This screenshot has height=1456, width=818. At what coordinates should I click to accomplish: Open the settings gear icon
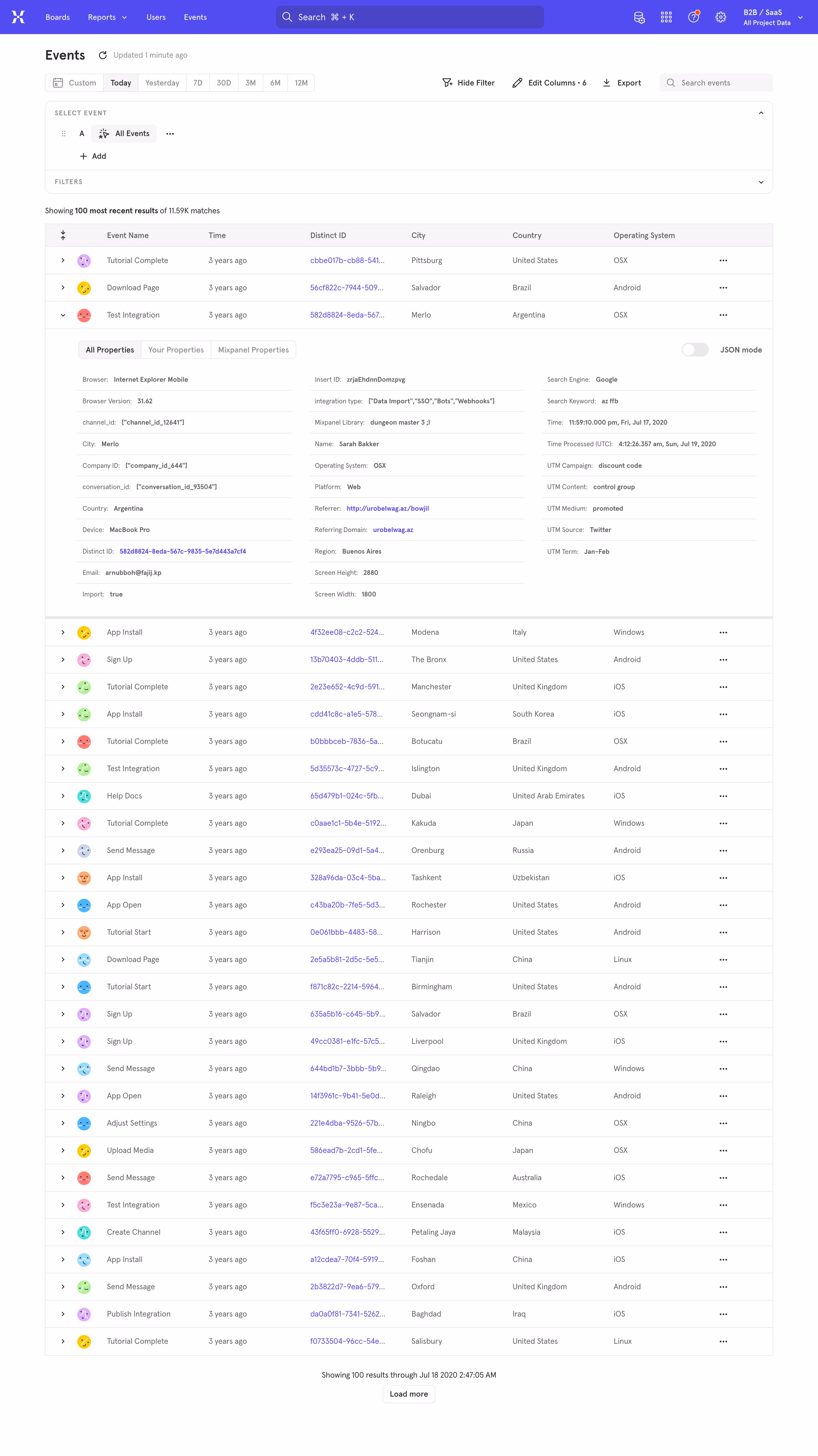720,17
